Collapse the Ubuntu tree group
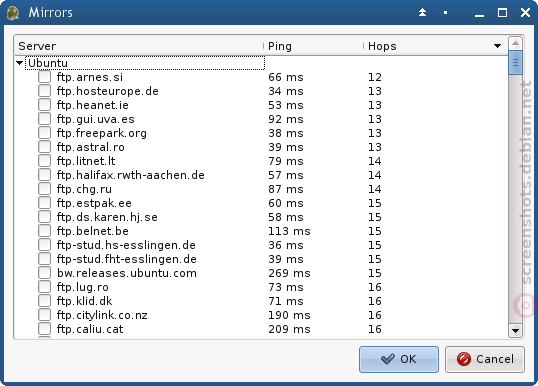This screenshot has height=386, width=538. [x=20, y=63]
